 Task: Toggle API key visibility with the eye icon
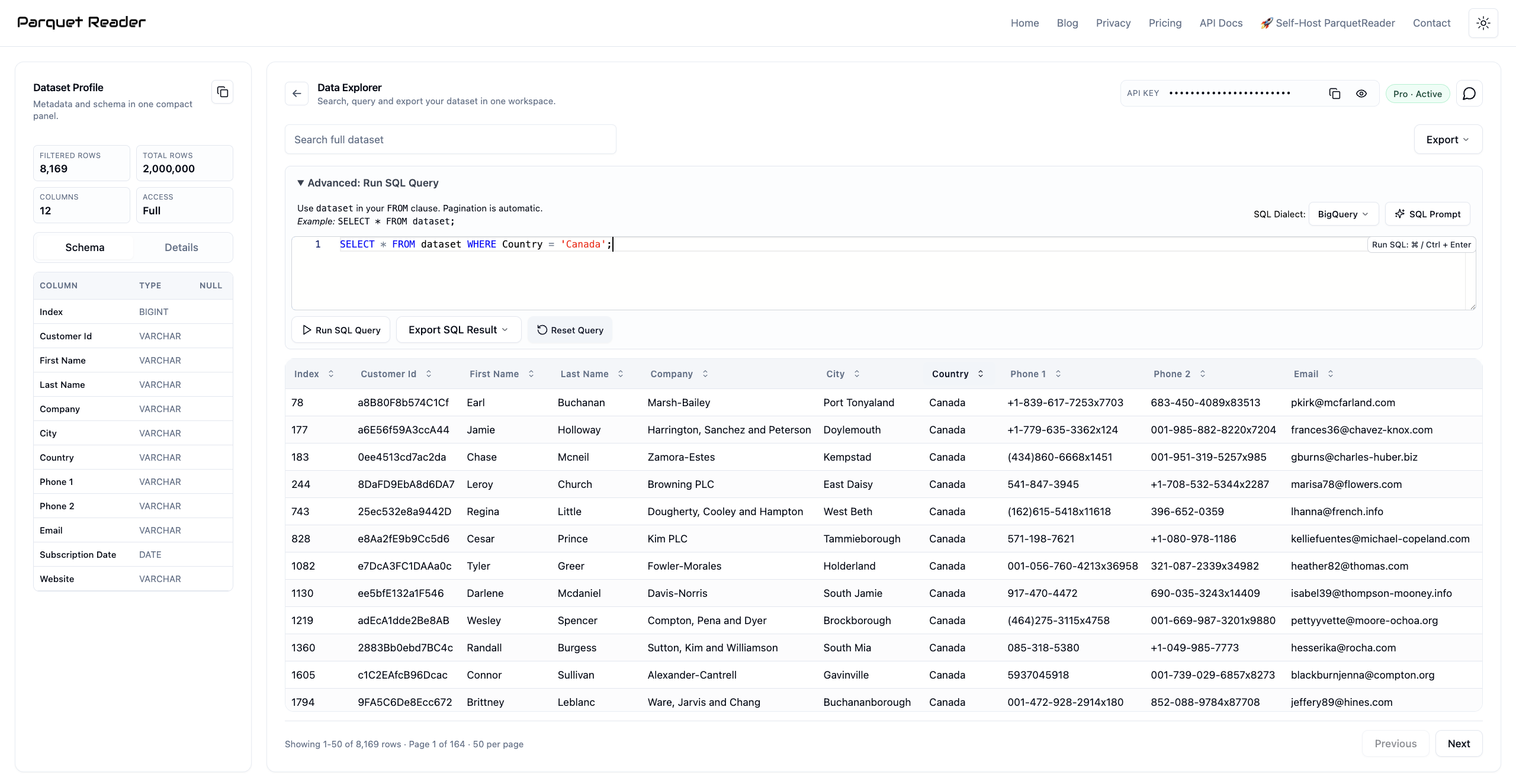pos(1361,93)
